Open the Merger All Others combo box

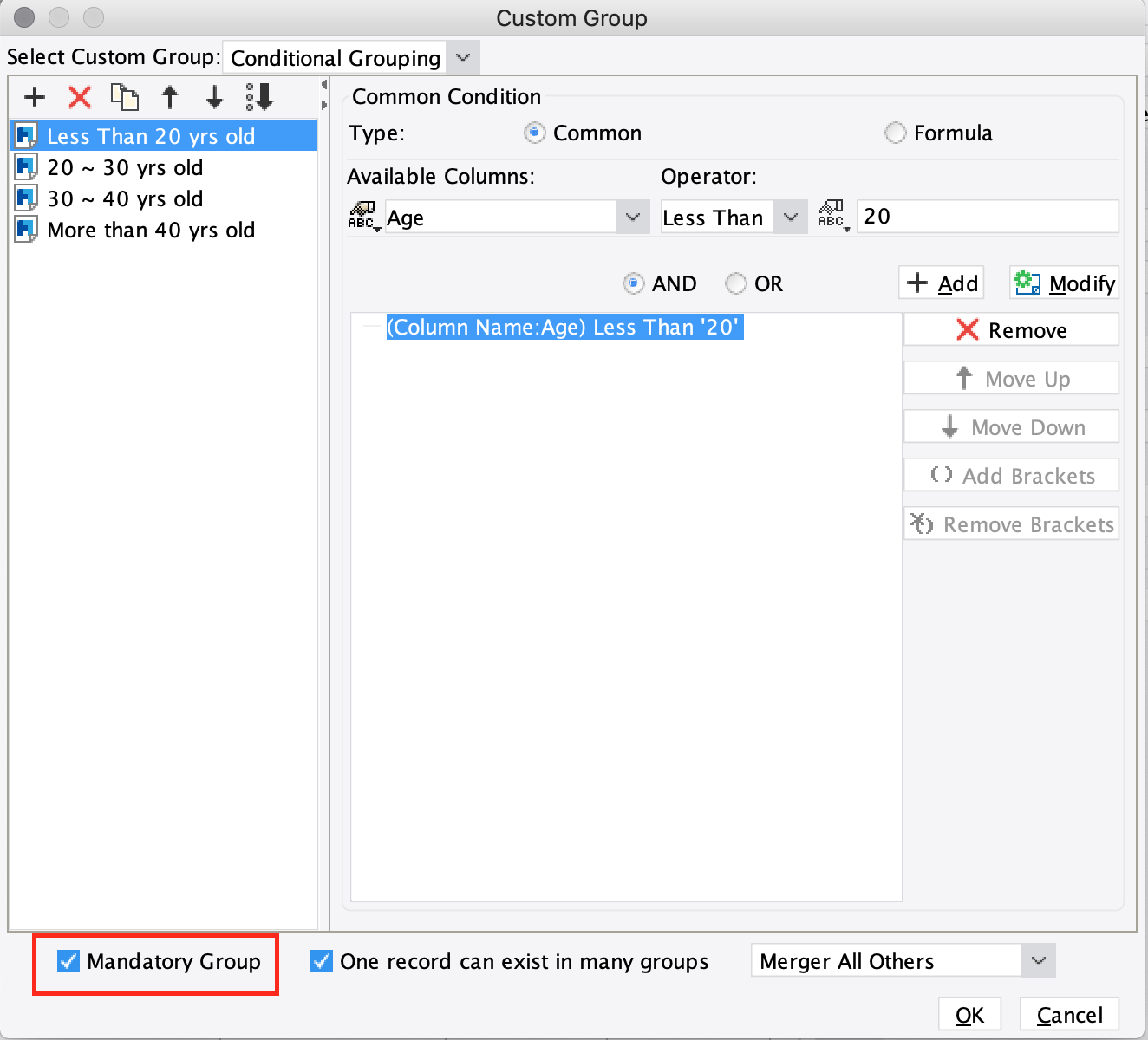click(x=1038, y=960)
